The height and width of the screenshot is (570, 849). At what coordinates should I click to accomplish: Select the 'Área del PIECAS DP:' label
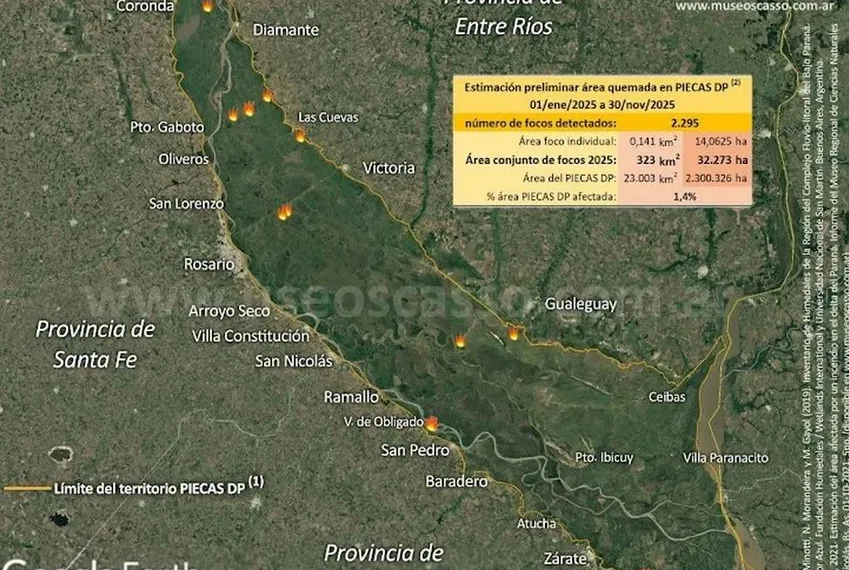(x=569, y=178)
